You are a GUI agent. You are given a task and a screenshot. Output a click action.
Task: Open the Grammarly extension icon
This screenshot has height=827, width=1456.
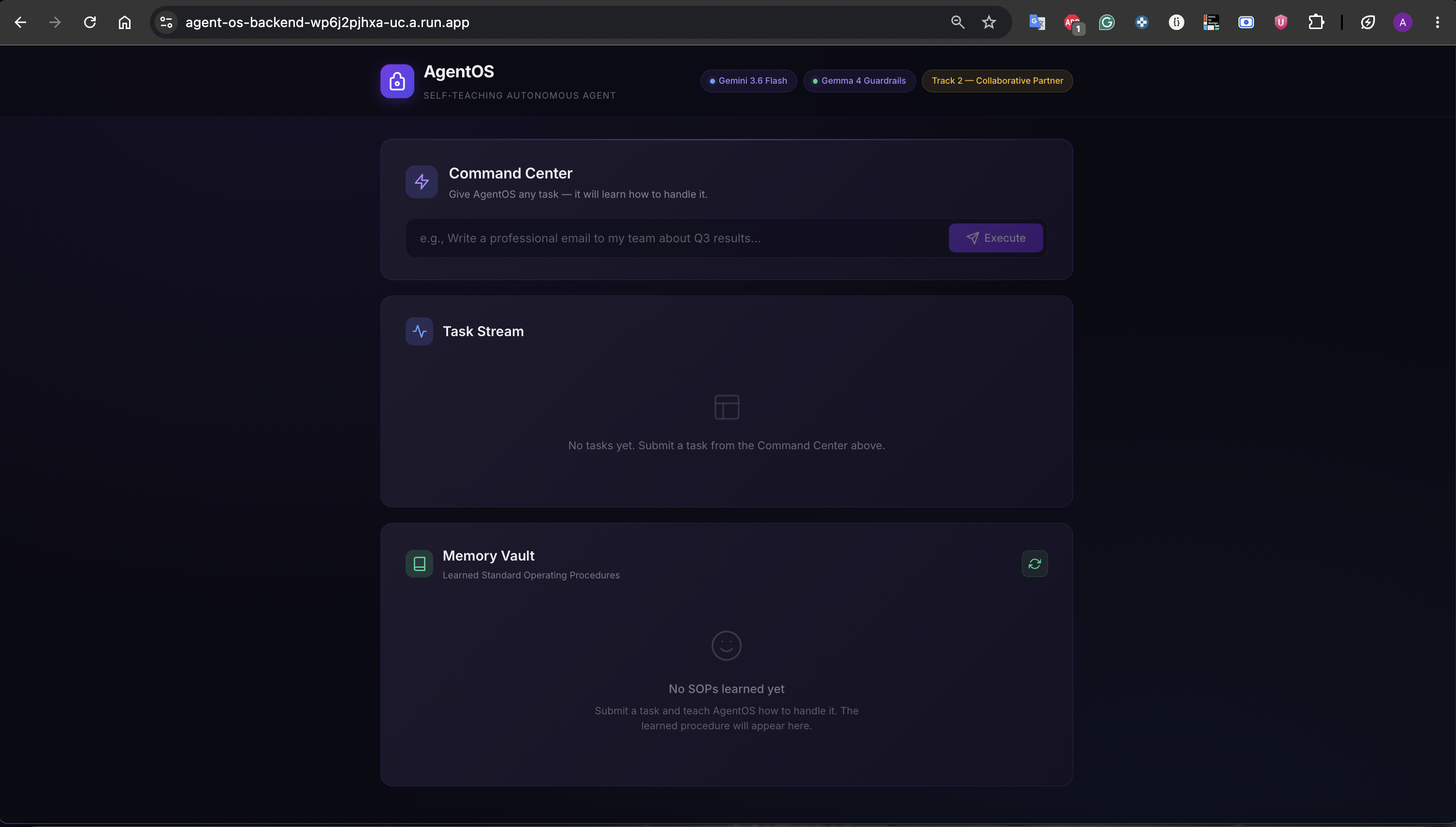coord(1107,22)
